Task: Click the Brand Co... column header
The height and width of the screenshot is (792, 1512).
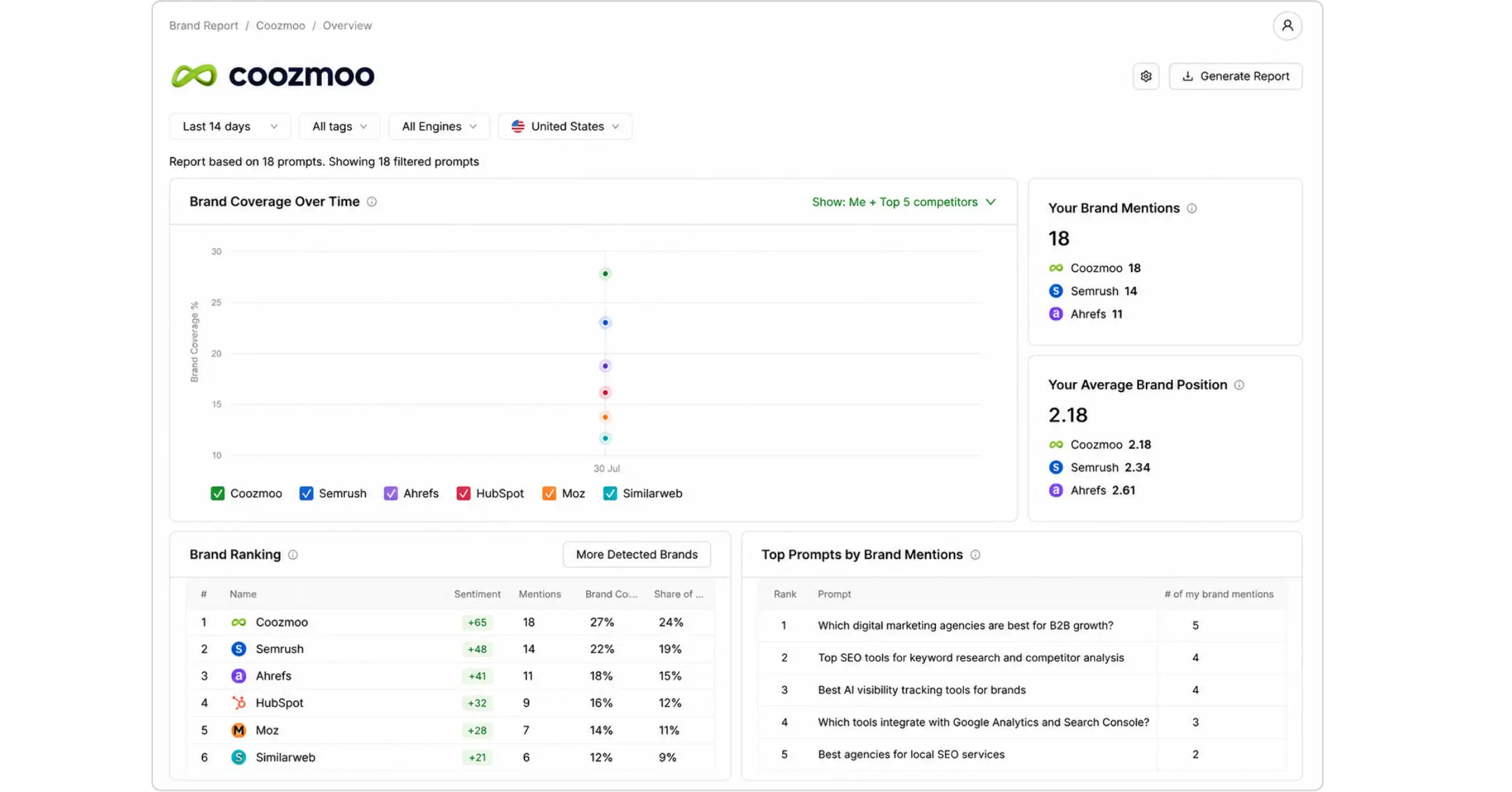Action: point(611,595)
